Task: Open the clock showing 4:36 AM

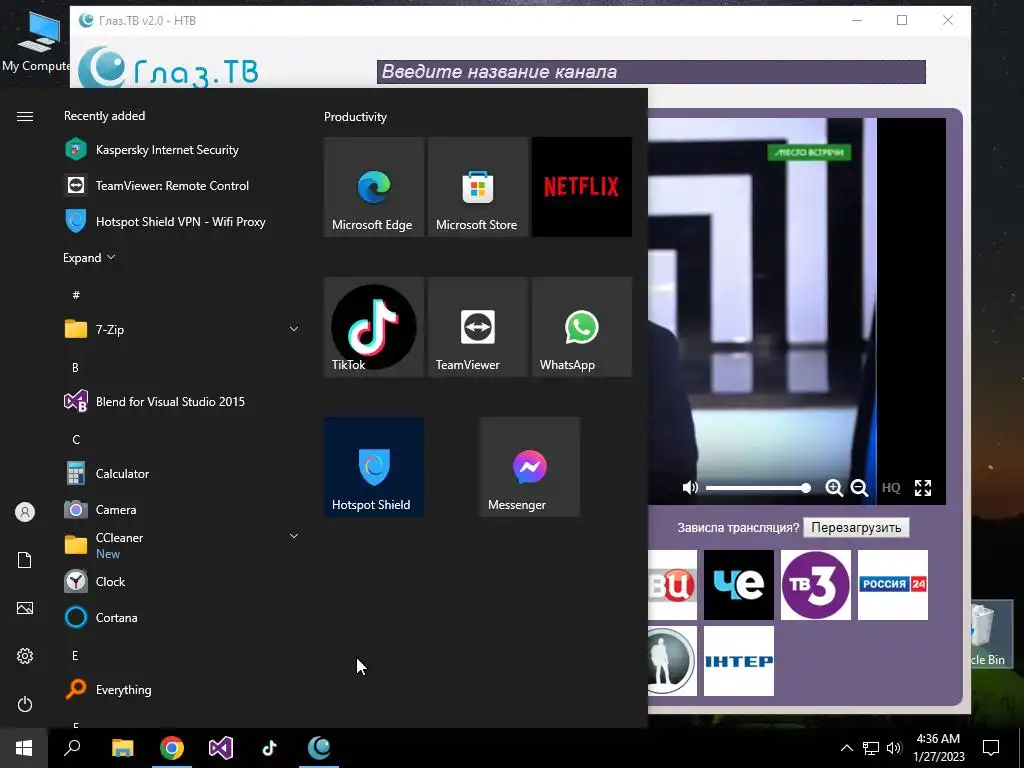Action: point(938,748)
